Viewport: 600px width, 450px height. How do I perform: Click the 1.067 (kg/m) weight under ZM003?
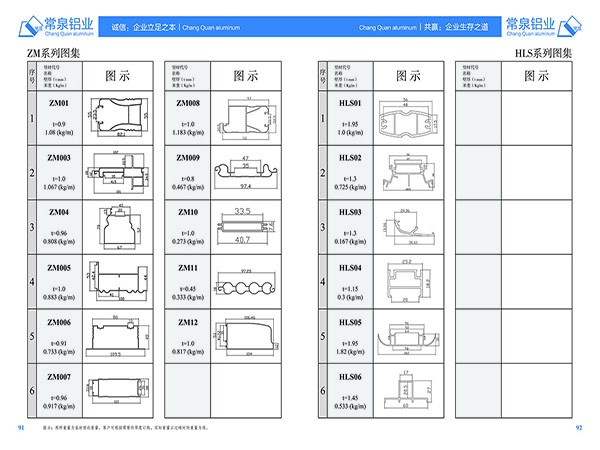point(59,187)
